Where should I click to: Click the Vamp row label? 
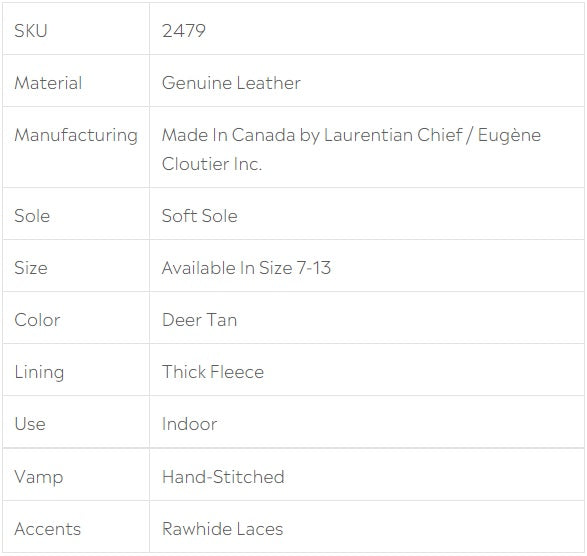coord(39,478)
